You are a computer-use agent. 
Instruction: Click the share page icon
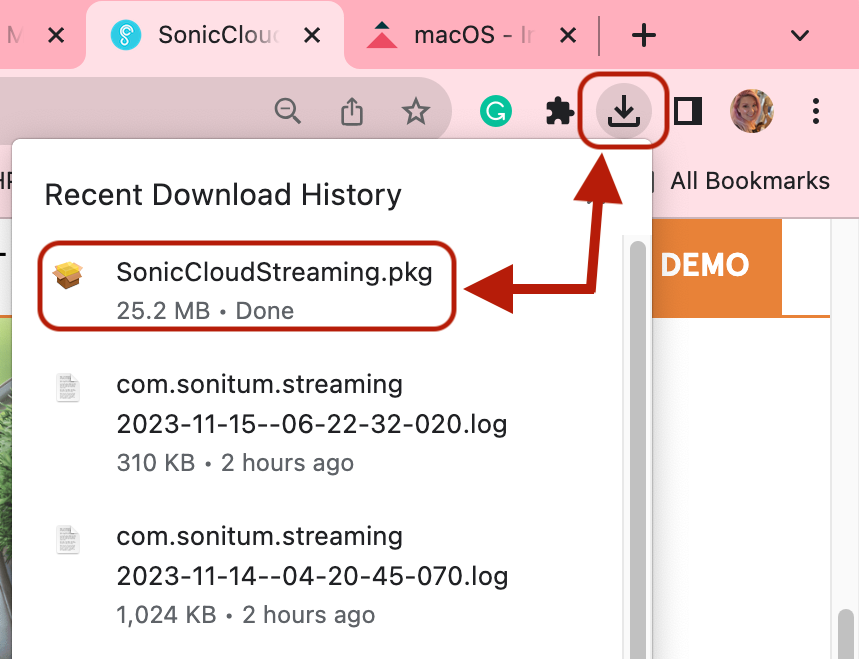click(352, 111)
